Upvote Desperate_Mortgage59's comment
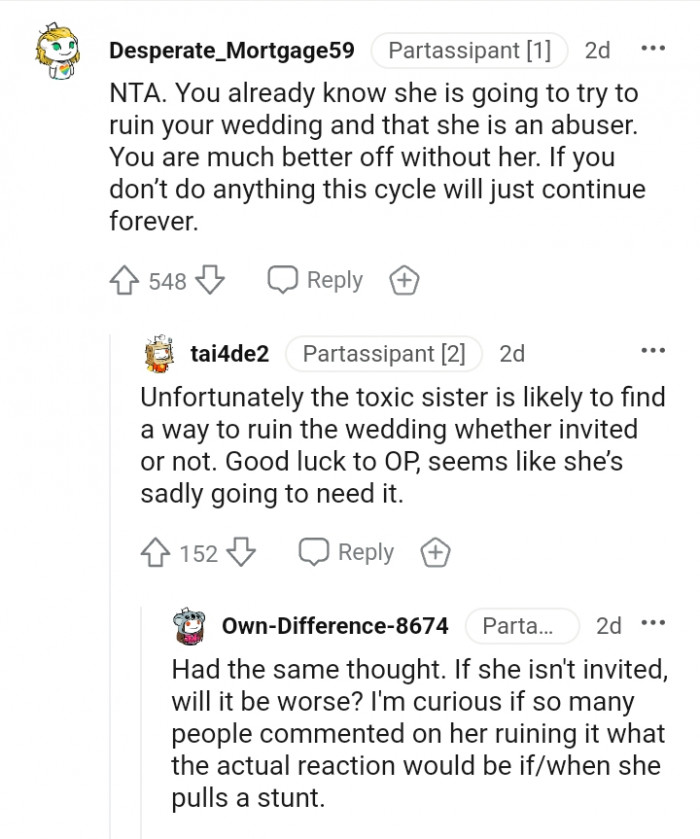Image resolution: width=700 pixels, height=839 pixels. [125, 280]
